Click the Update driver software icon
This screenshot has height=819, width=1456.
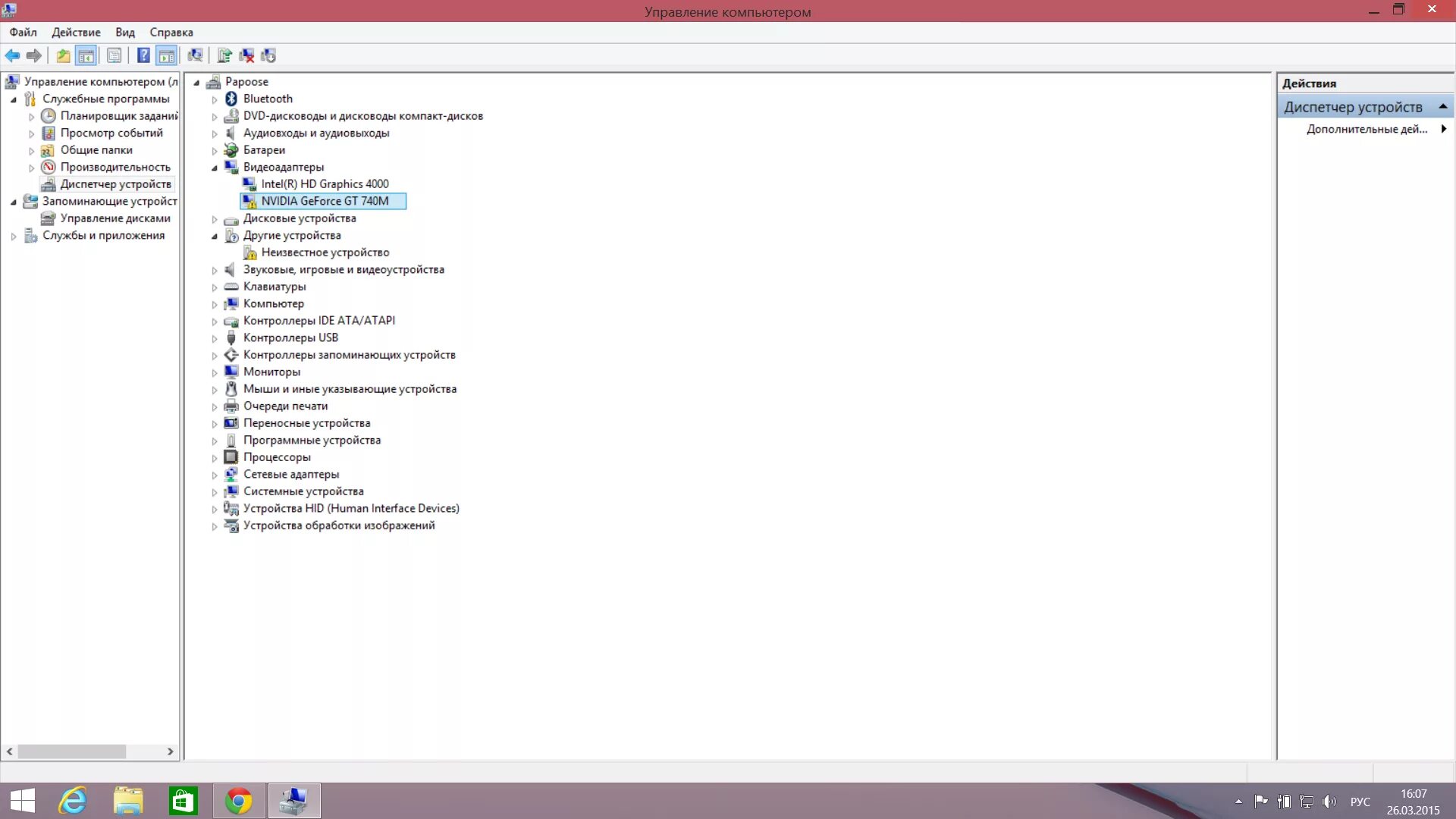[x=224, y=55]
